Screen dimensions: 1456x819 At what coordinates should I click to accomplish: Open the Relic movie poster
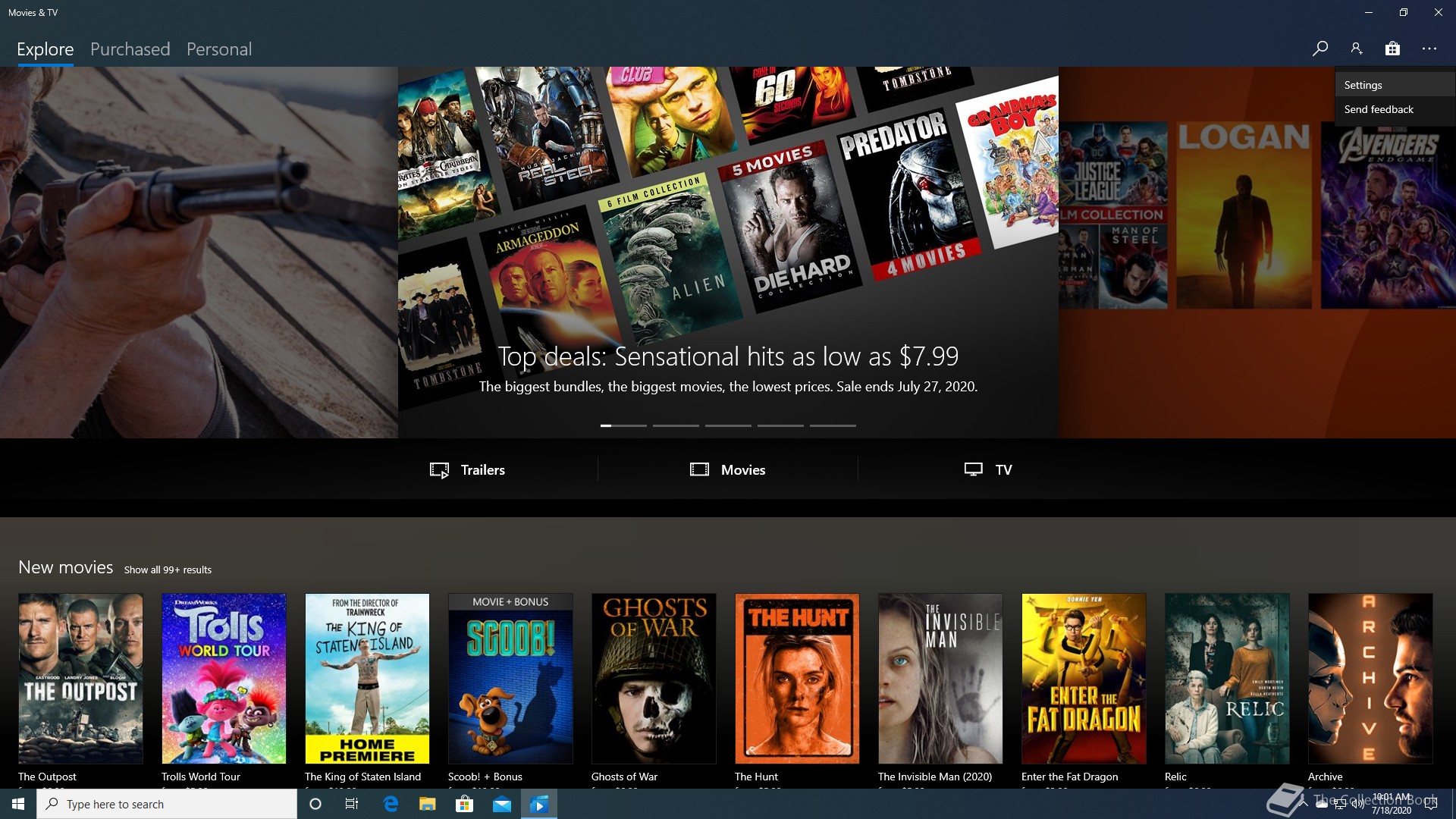(1227, 678)
